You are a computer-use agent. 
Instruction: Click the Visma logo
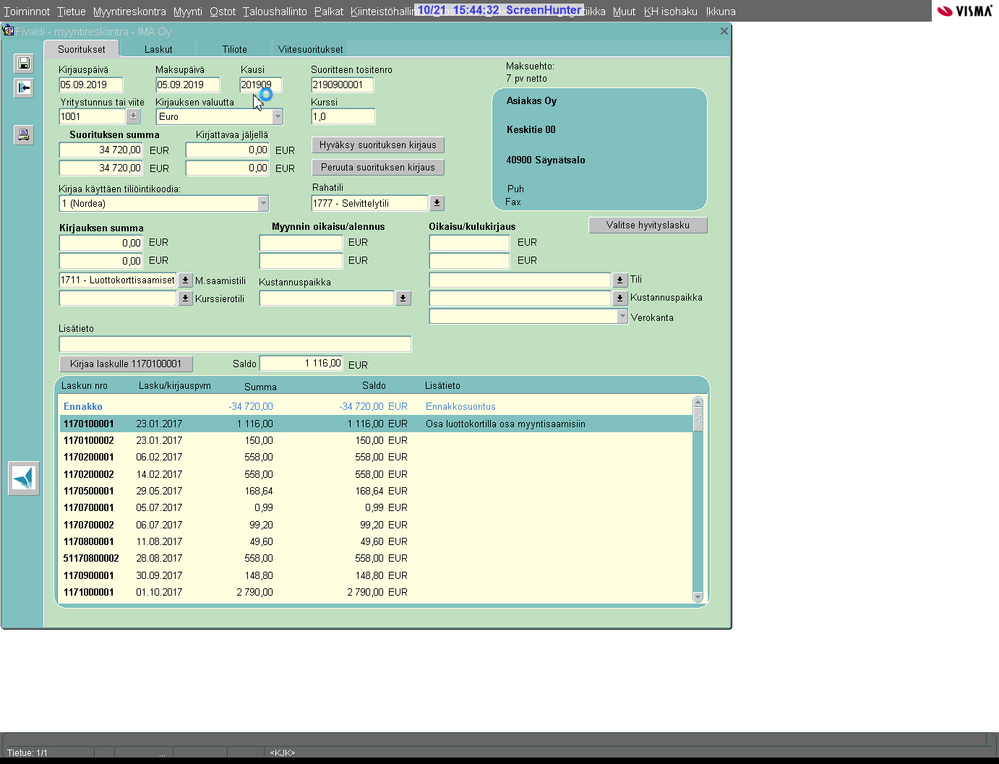pos(965,11)
